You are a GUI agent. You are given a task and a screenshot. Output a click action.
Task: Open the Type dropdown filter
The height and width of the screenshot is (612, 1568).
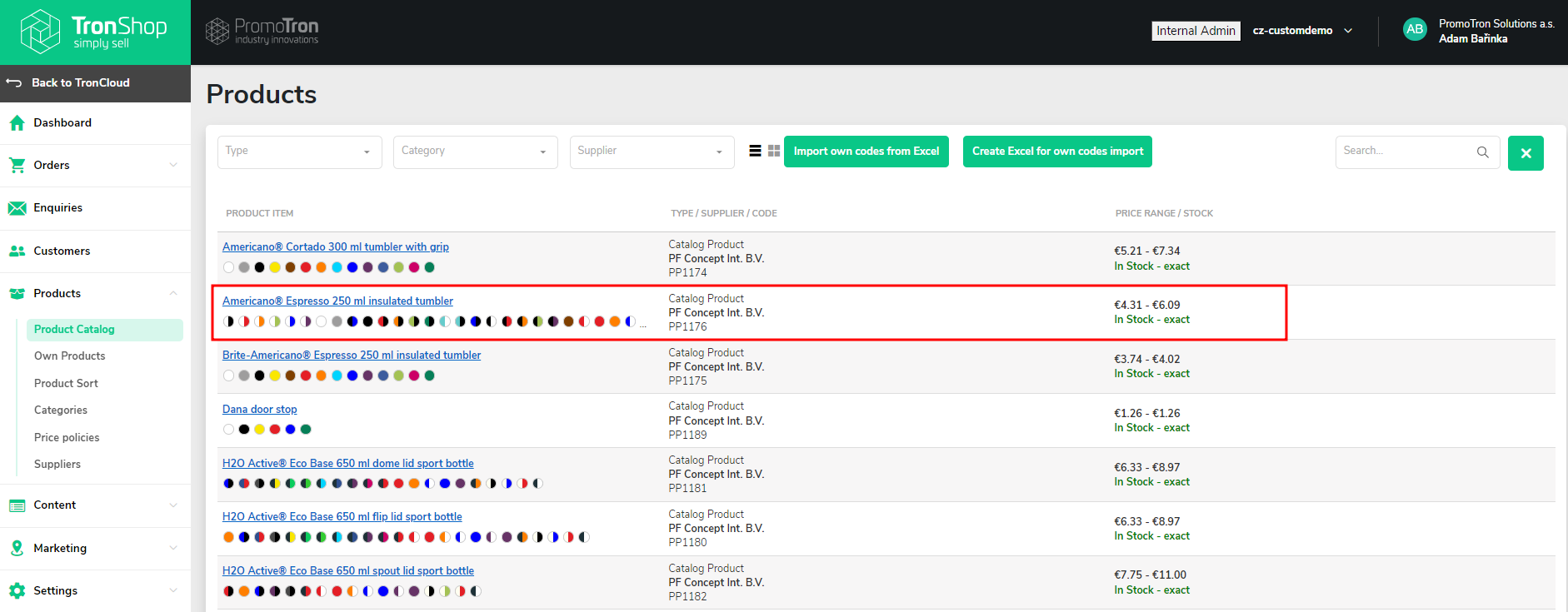click(x=300, y=152)
